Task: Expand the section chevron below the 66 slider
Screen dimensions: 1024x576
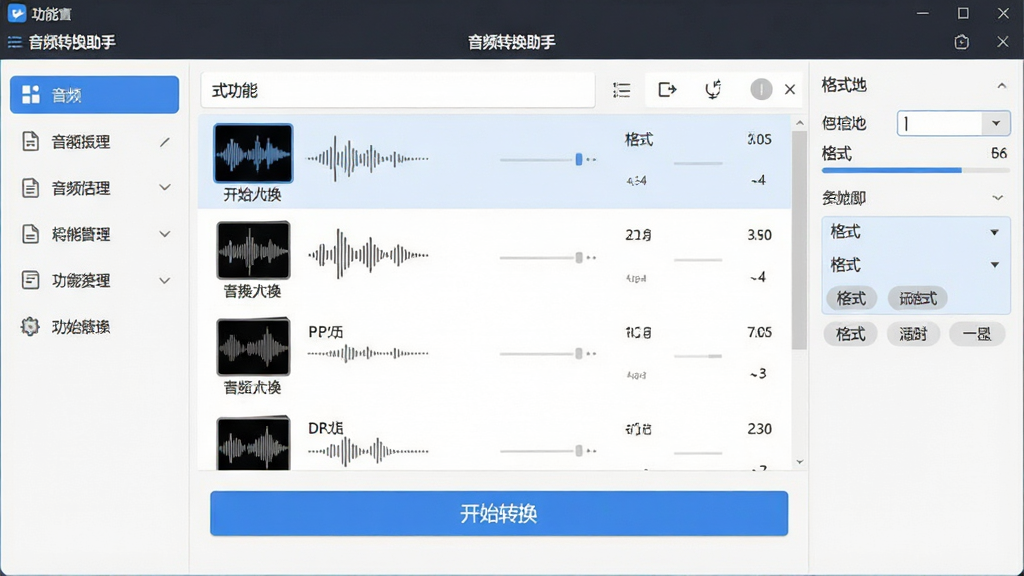Action: coord(997,198)
